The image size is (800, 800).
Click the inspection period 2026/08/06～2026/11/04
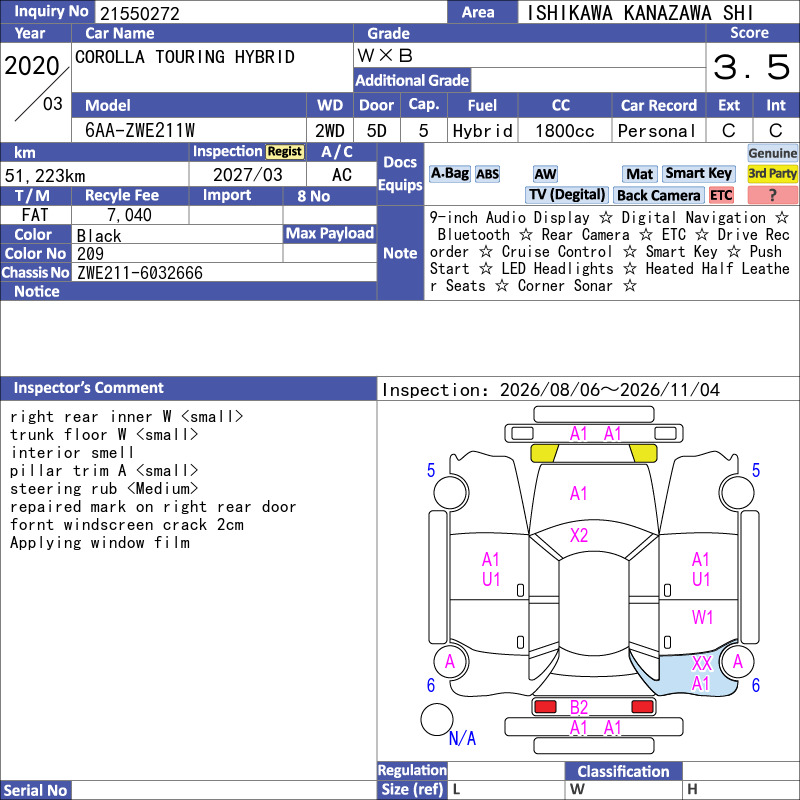coord(610,390)
